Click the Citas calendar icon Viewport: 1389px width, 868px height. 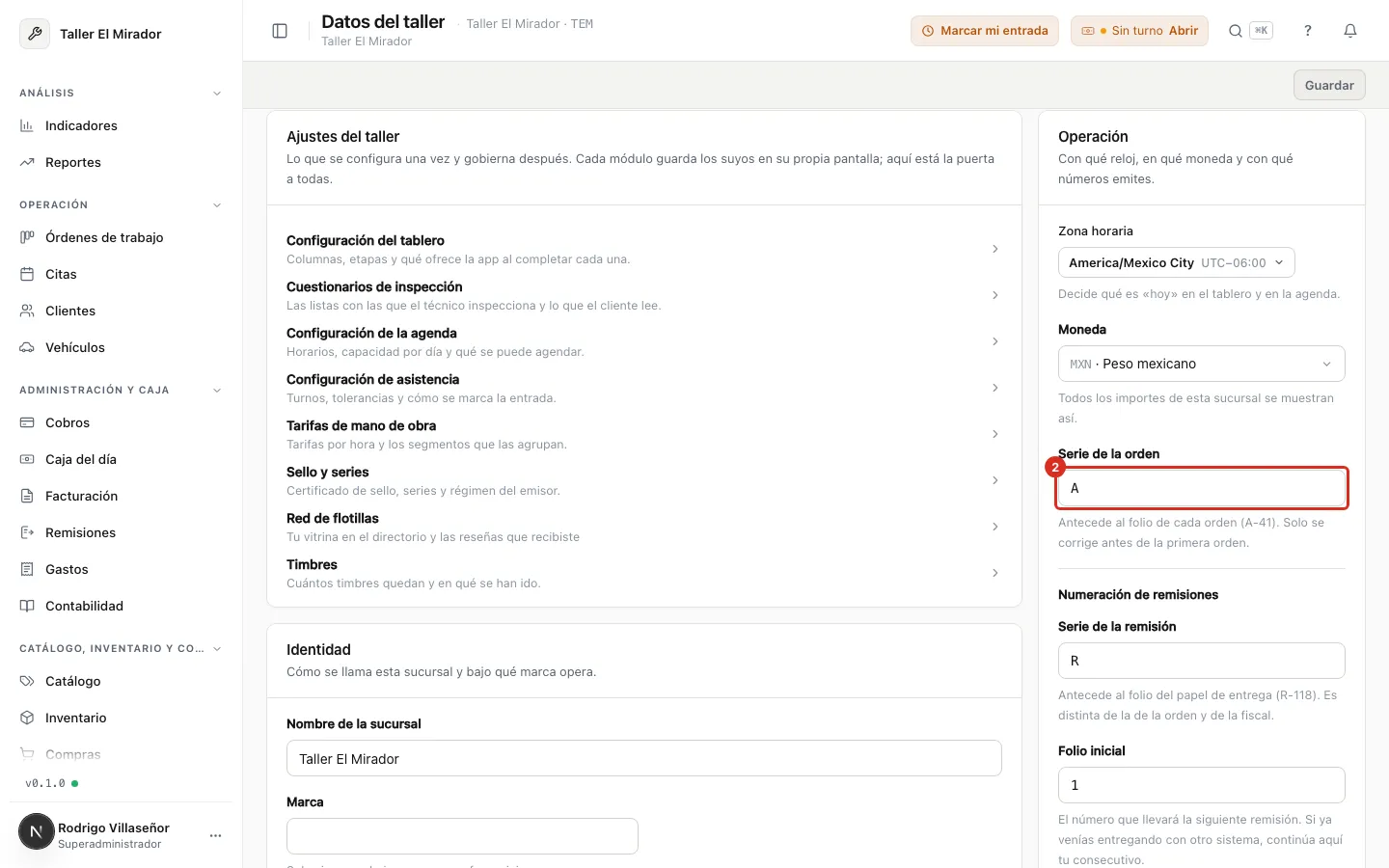(27, 274)
